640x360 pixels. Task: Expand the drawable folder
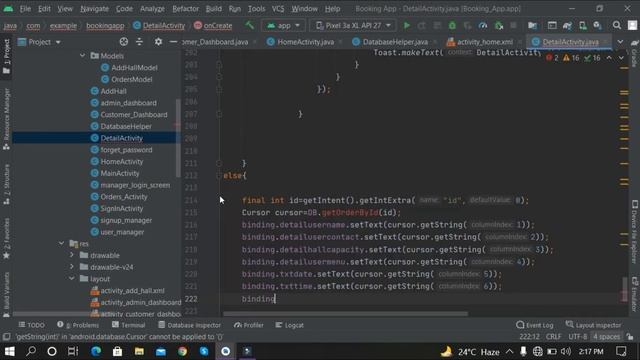coord(72,255)
